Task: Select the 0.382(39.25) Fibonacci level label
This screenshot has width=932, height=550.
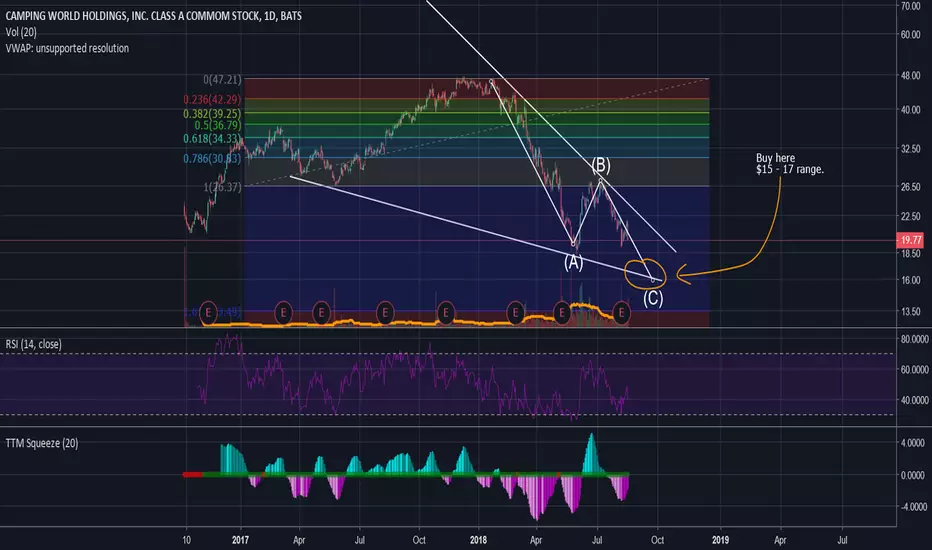Action: coord(212,114)
